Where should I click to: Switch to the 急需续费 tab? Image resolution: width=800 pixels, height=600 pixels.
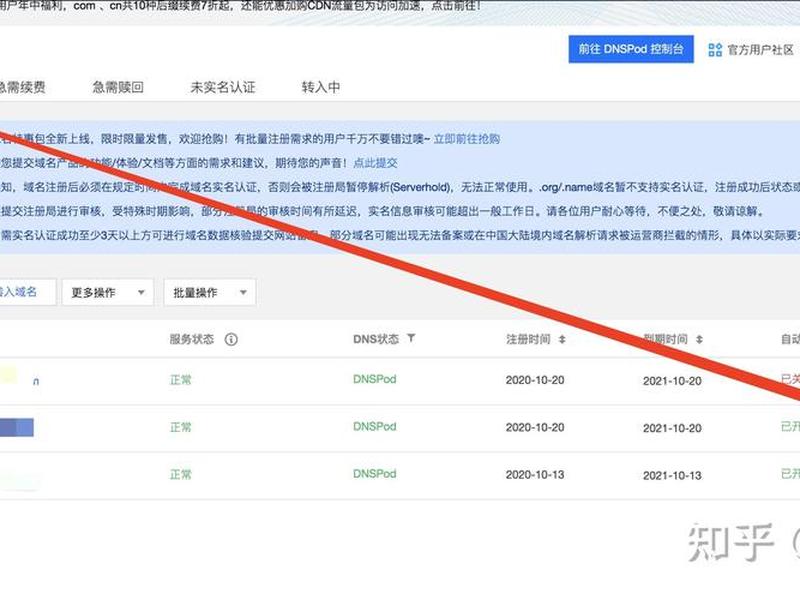coord(22,87)
